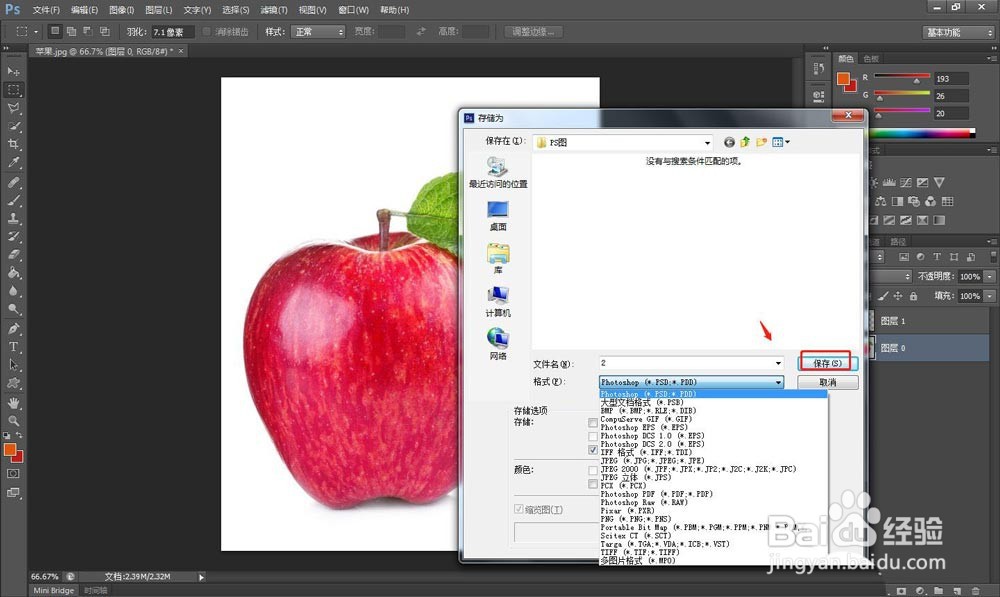1000x597 pixels.
Task: Click the layer lock-all icon
Action: (913, 296)
